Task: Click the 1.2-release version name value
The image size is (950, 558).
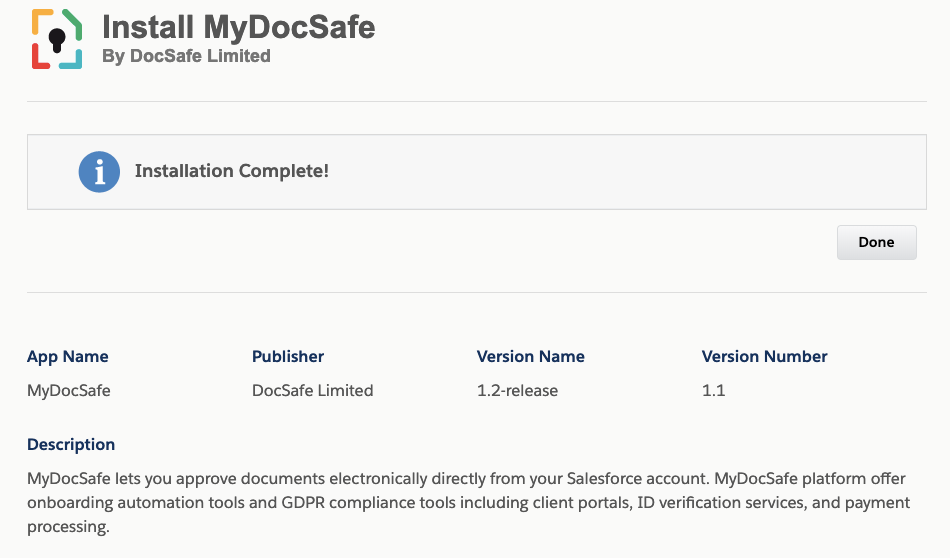Action: 517,390
